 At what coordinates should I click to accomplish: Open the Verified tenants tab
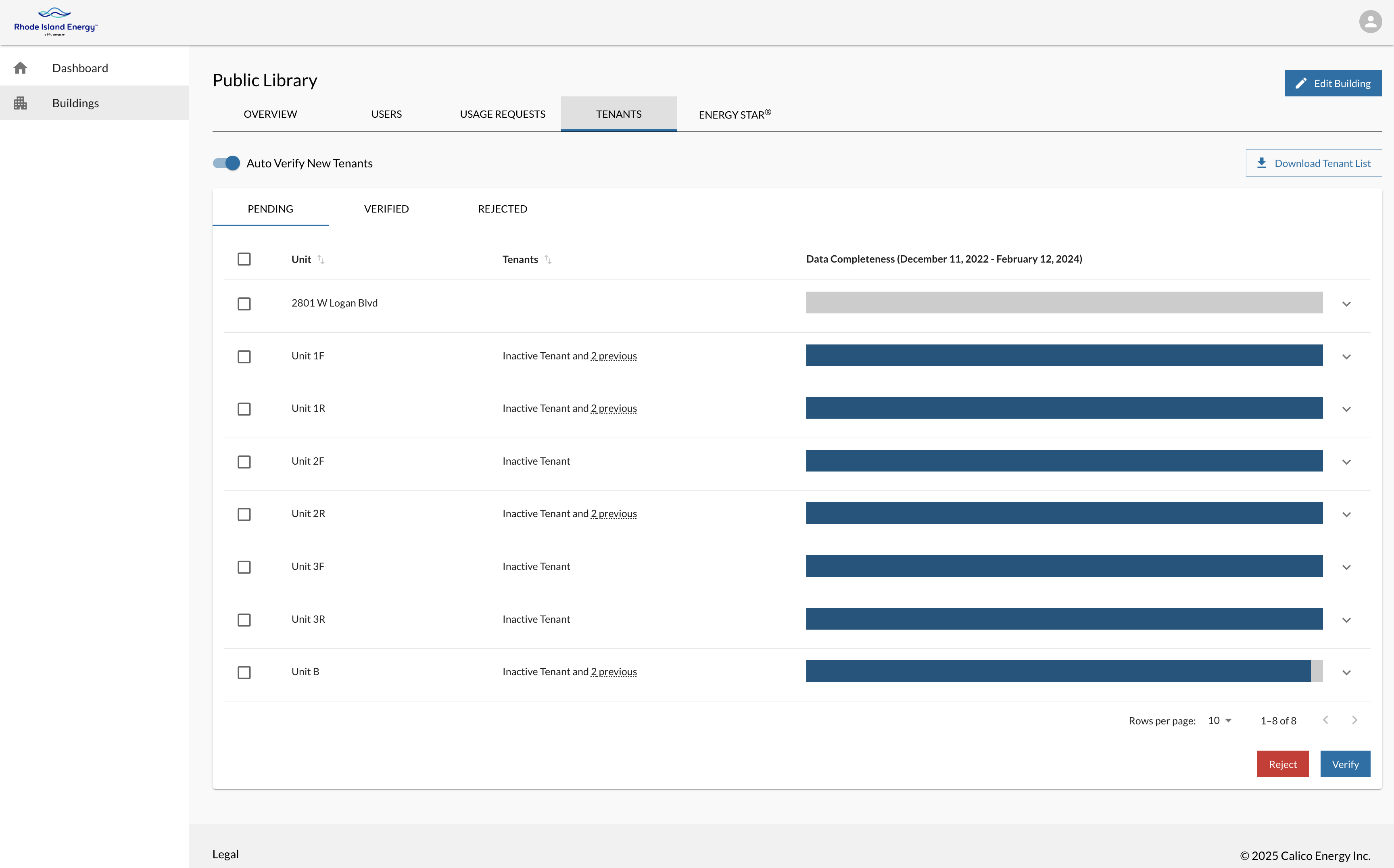[x=386, y=209]
